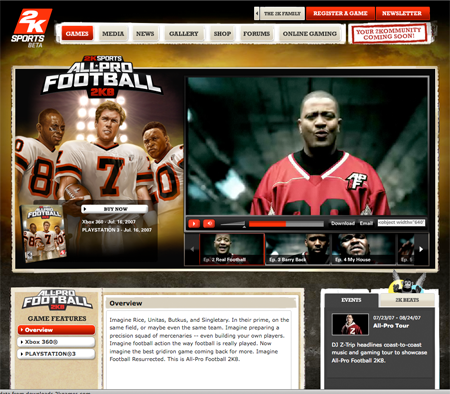Open the Media navigation tab
Image resolution: width=450 pixels, height=394 pixels.
tap(113, 33)
